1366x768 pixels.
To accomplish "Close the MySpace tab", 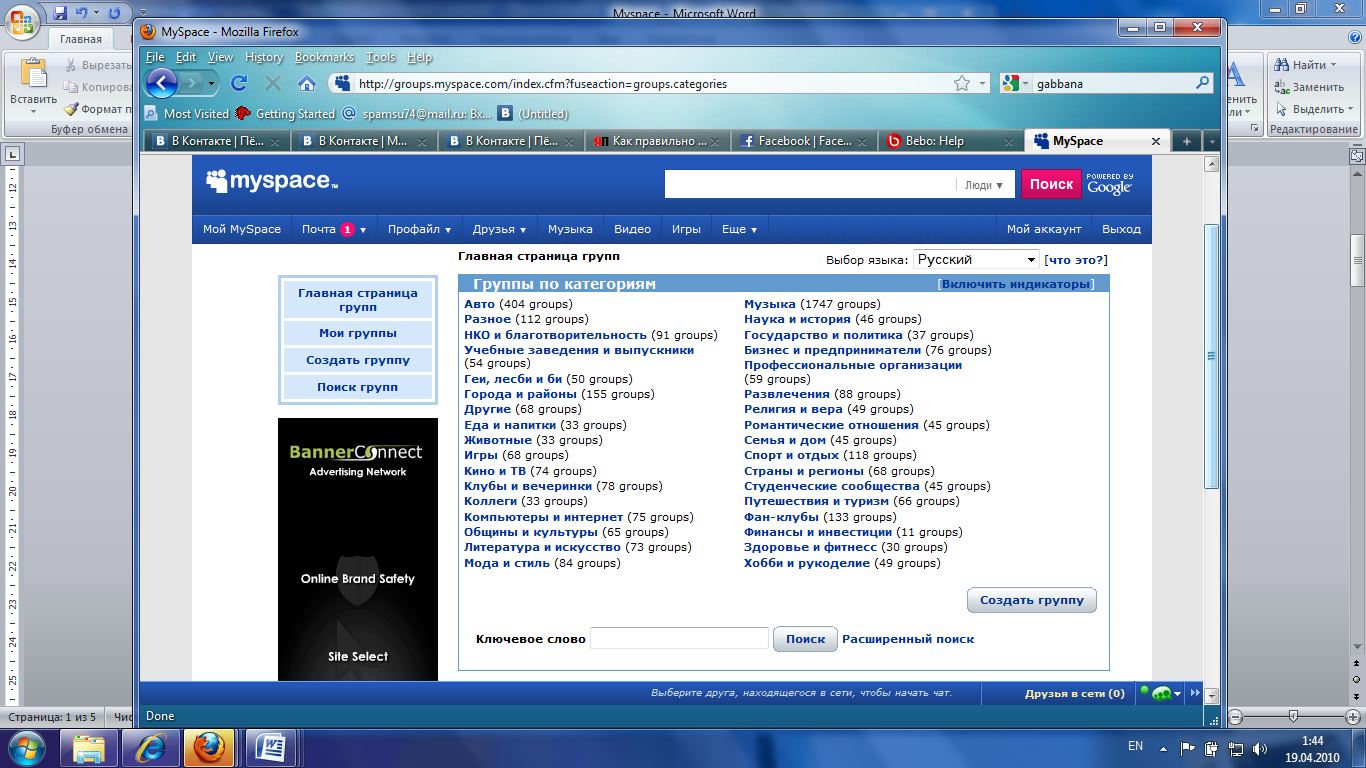I will (x=1157, y=142).
